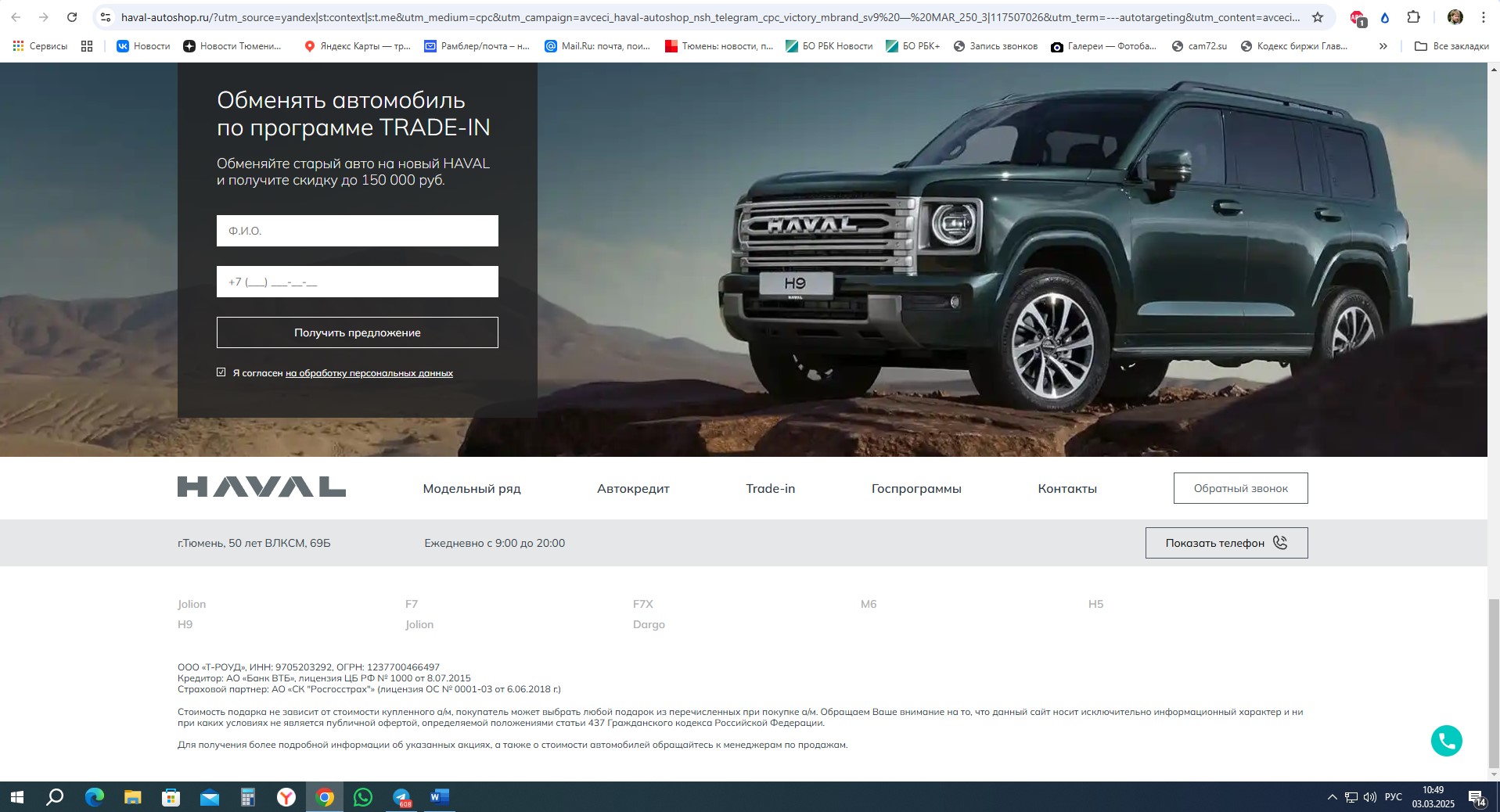Open the blue droplet extension icon
Viewport: 1500px width, 812px height.
click(x=1385, y=17)
